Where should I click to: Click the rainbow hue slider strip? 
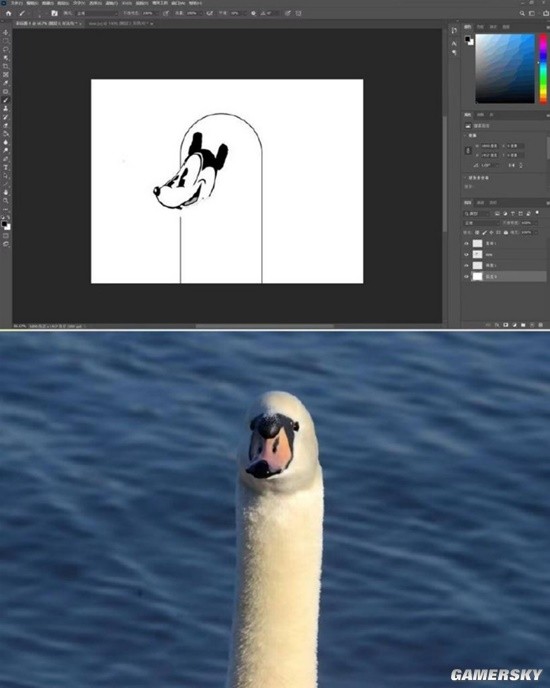coord(543,68)
